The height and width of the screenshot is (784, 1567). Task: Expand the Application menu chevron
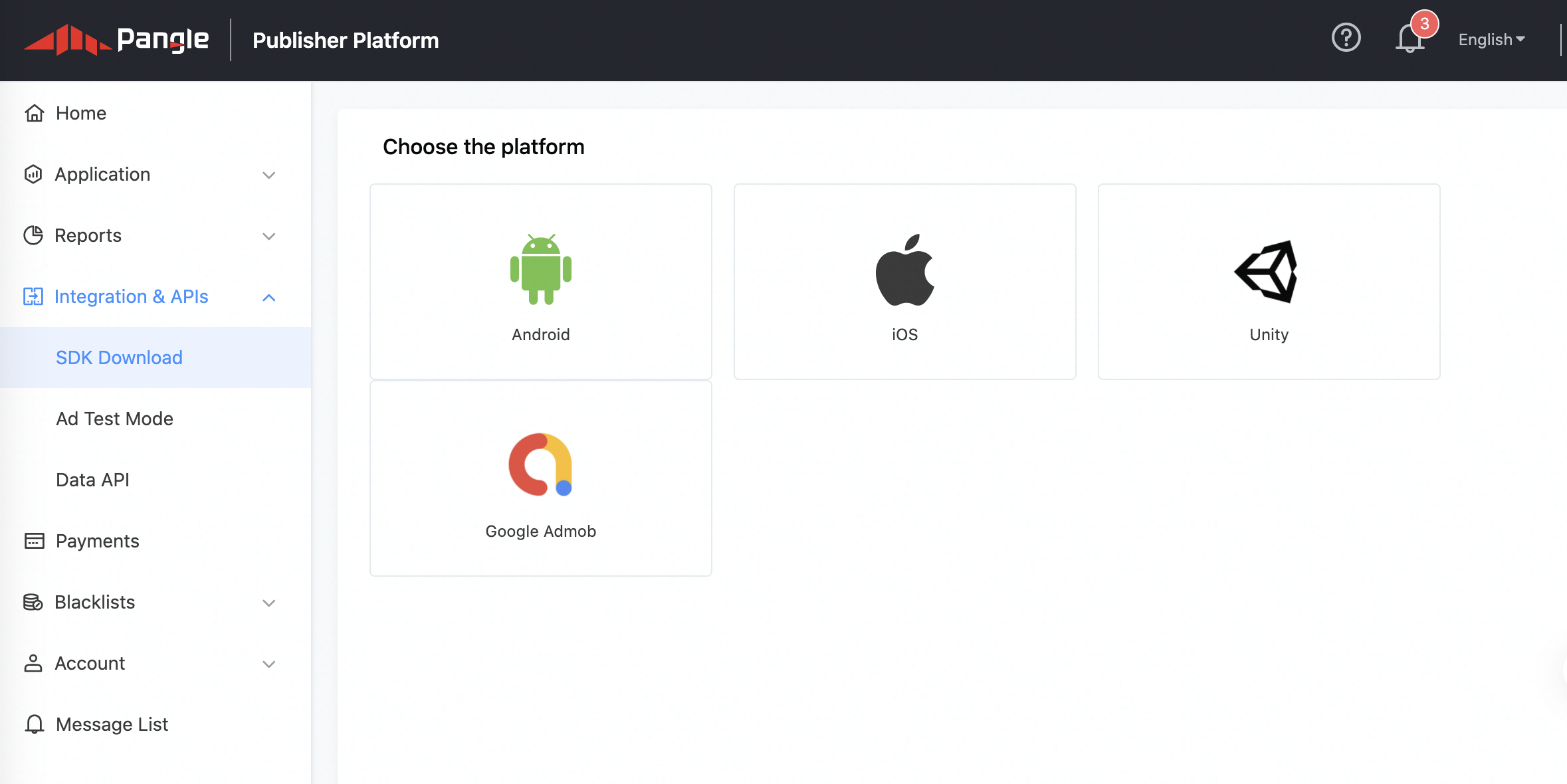pyautogui.click(x=268, y=175)
